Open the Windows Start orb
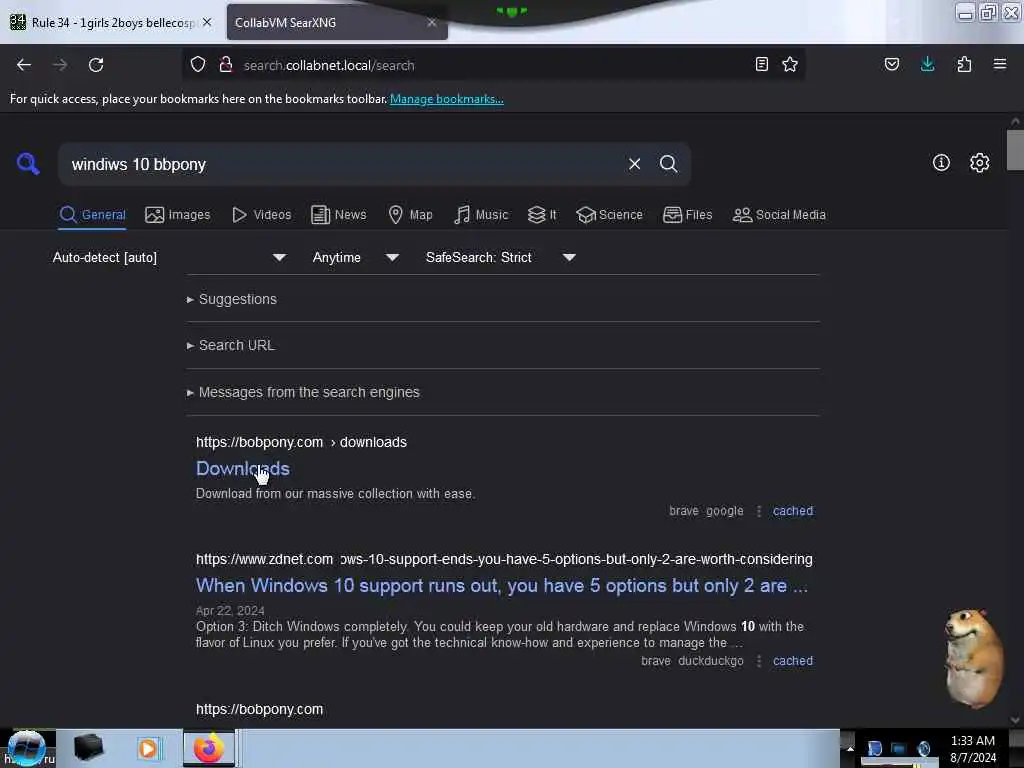 pyautogui.click(x=27, y=748)
